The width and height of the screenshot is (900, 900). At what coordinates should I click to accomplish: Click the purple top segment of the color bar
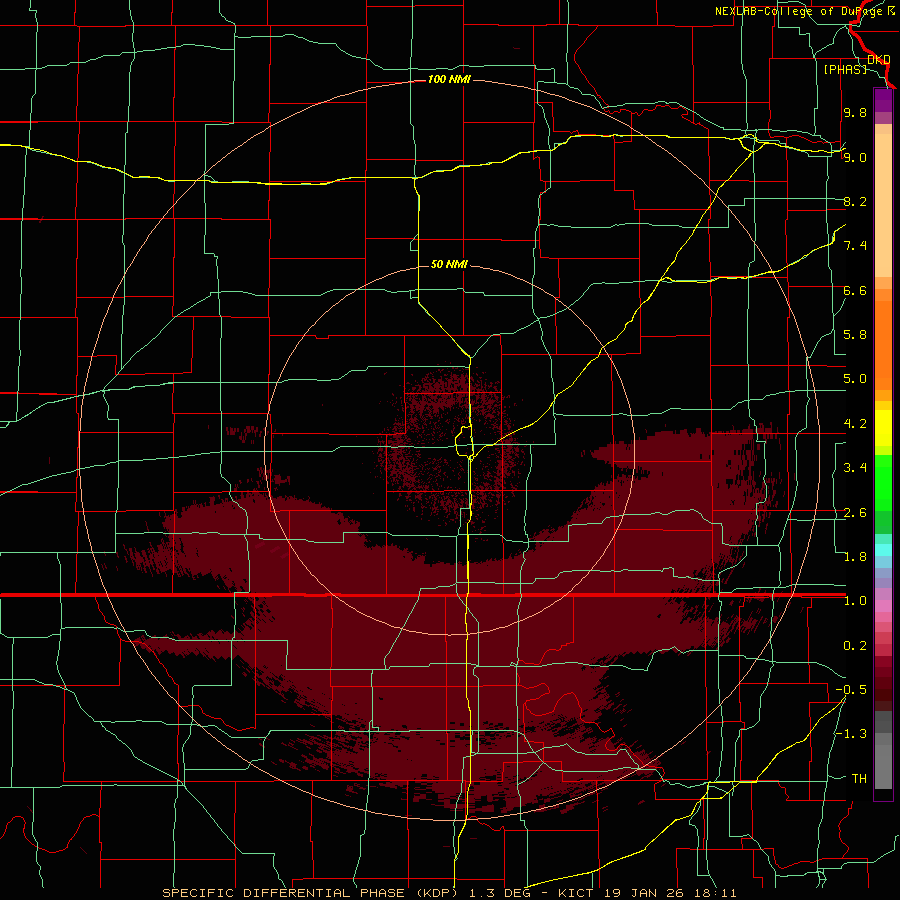(883, 100)
